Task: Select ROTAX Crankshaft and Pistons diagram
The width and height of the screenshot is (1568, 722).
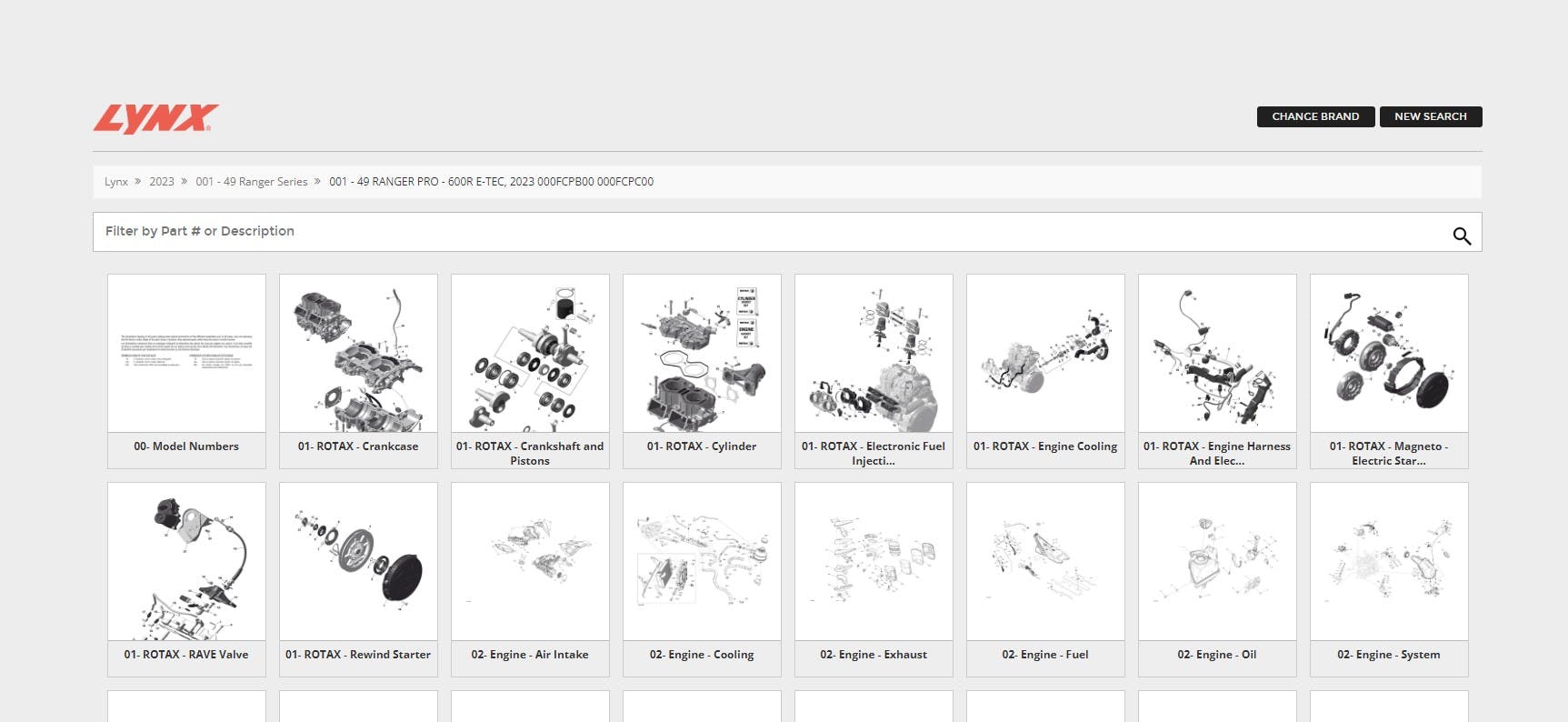Action: click(x=530, y=354)
